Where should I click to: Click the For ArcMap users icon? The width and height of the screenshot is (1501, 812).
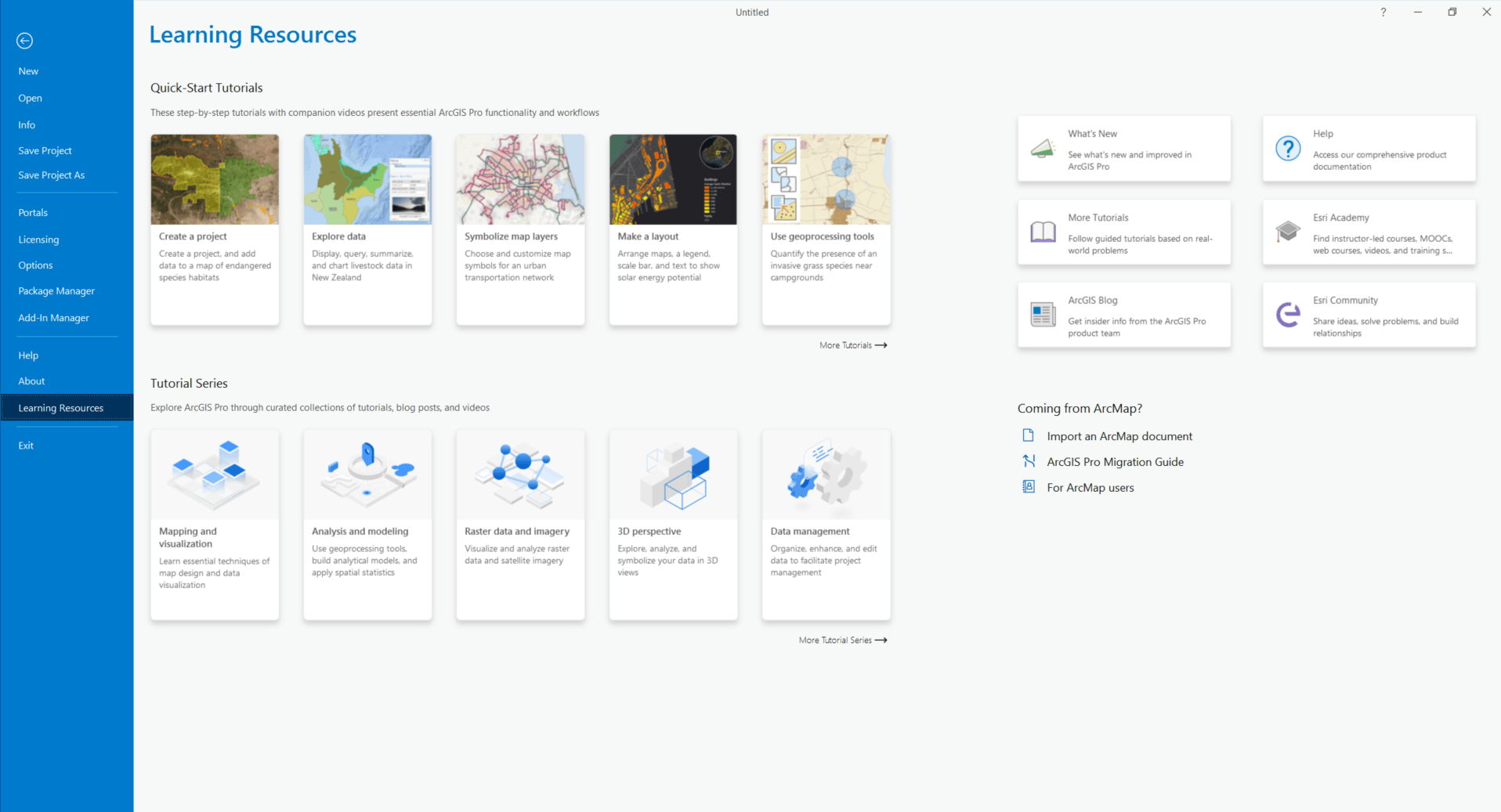tap(1028, 486)
